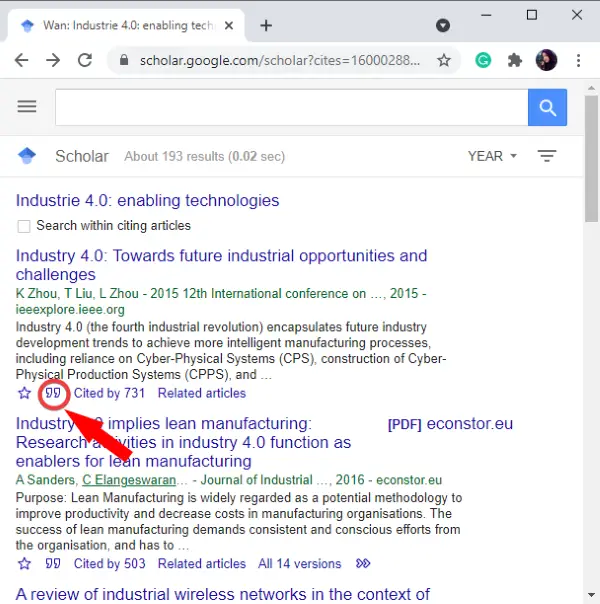Open a new browser tab
Viewport: 600px width, 604px height.
(266, 26)
